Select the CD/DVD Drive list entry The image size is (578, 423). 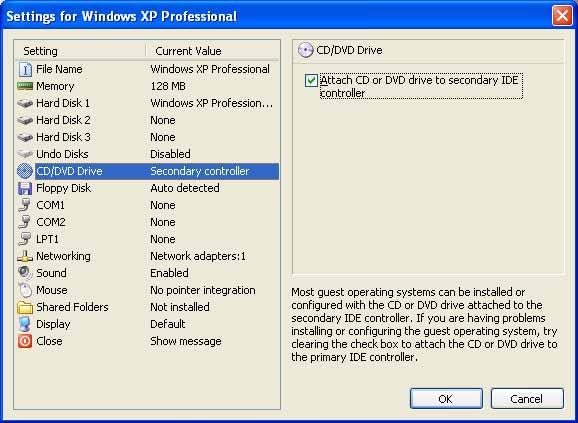(x=147, y=171)
